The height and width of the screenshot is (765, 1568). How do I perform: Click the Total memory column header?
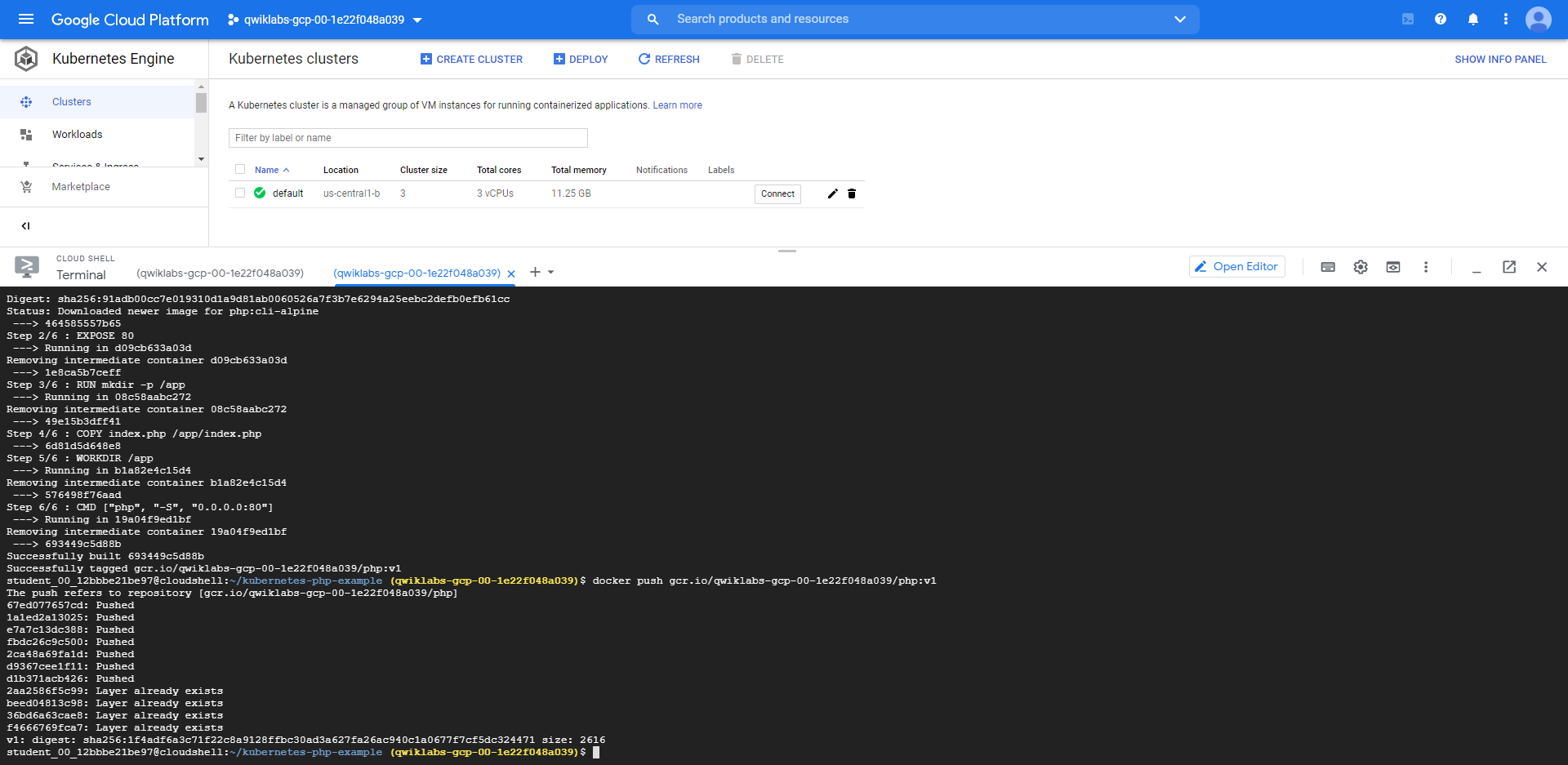pyautogui.click(x=579, y=170)
